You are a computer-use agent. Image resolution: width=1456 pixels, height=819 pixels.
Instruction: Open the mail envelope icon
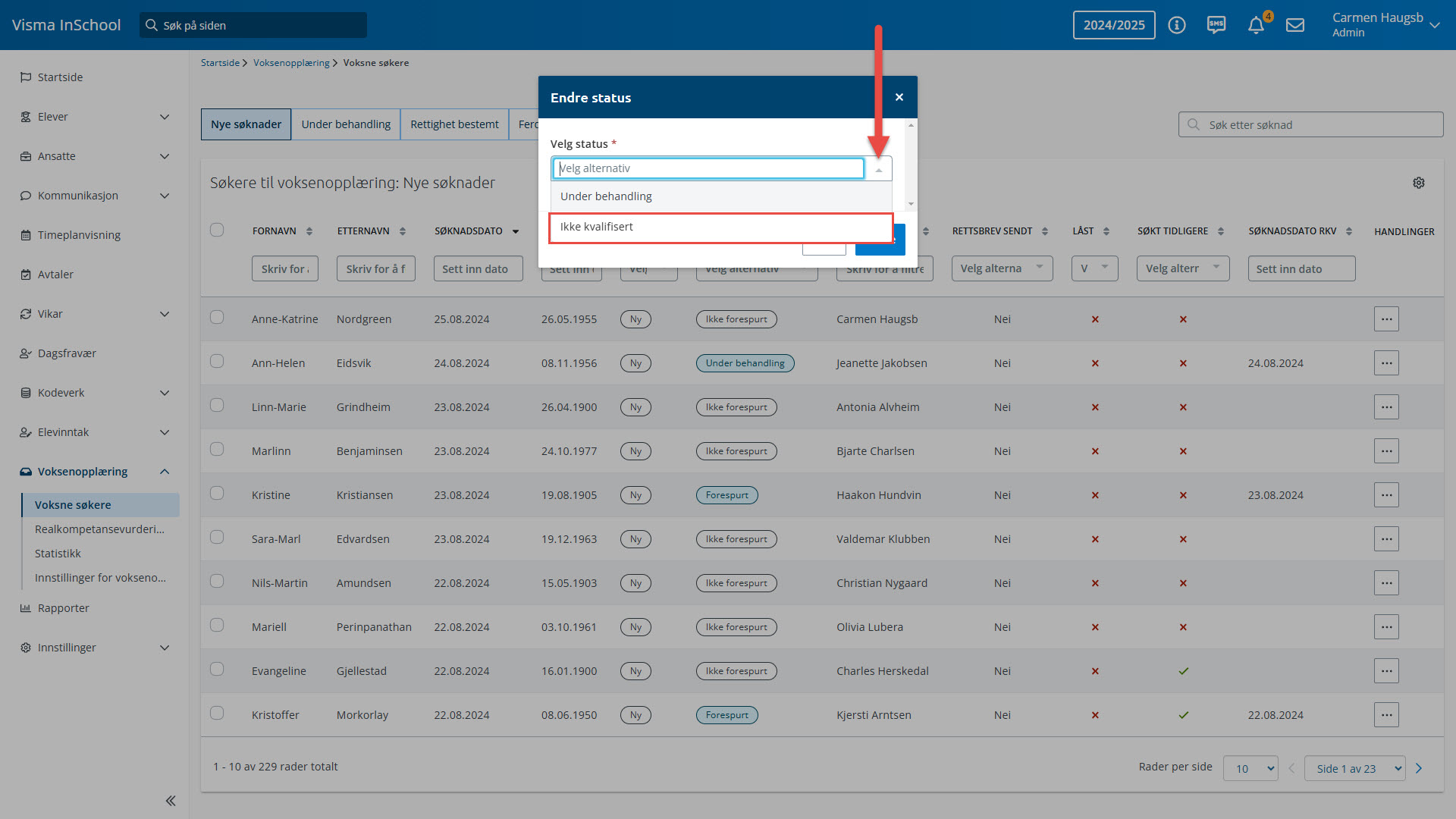pos(1295,25)
